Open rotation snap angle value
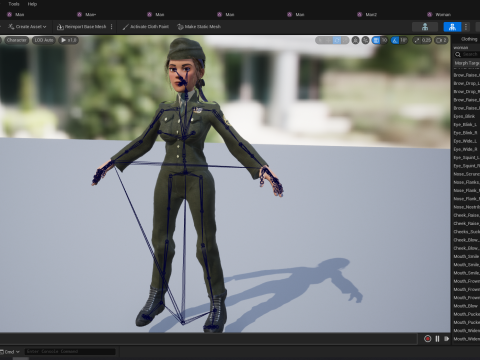 click(403, 40)
